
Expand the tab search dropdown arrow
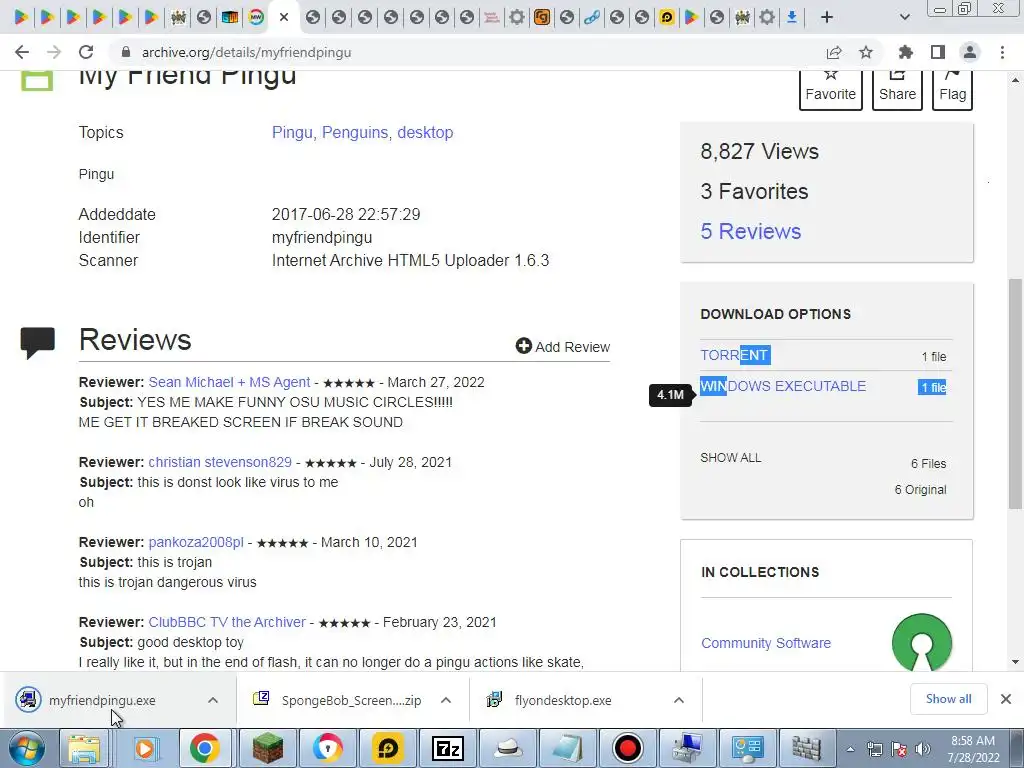pos(904,17)
